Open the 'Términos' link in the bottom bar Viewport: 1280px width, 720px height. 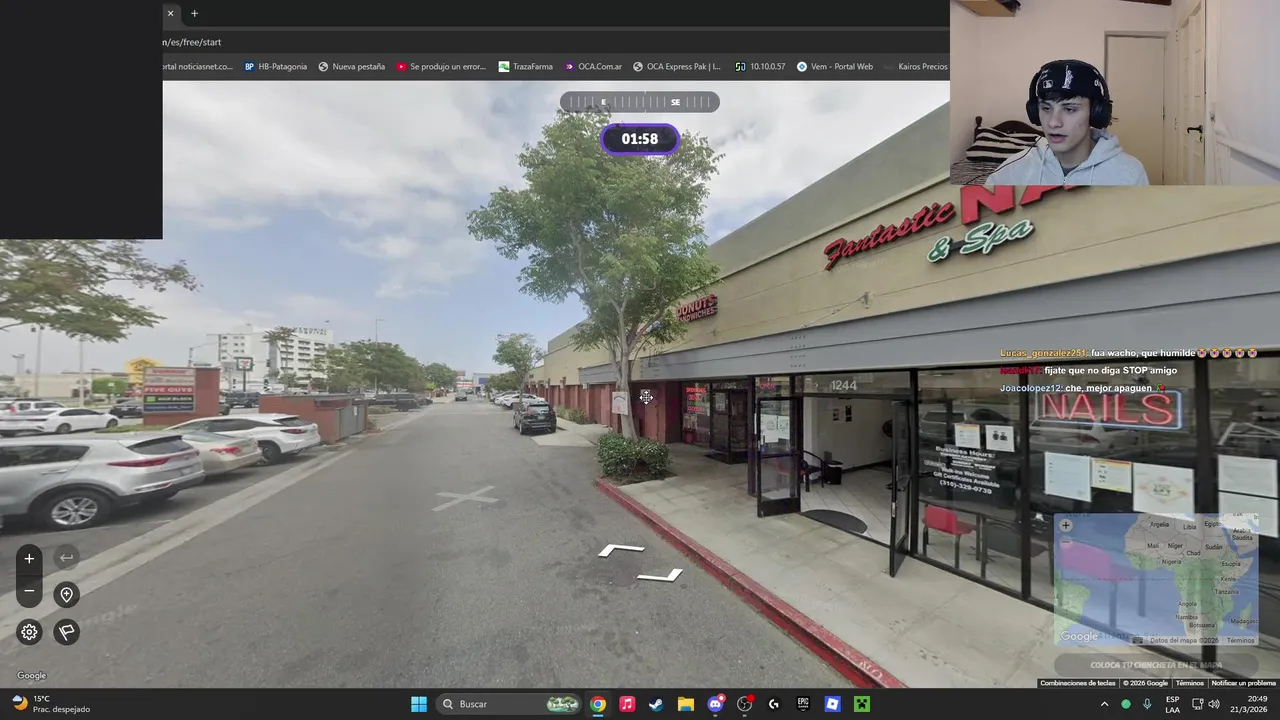point(1189,683)
